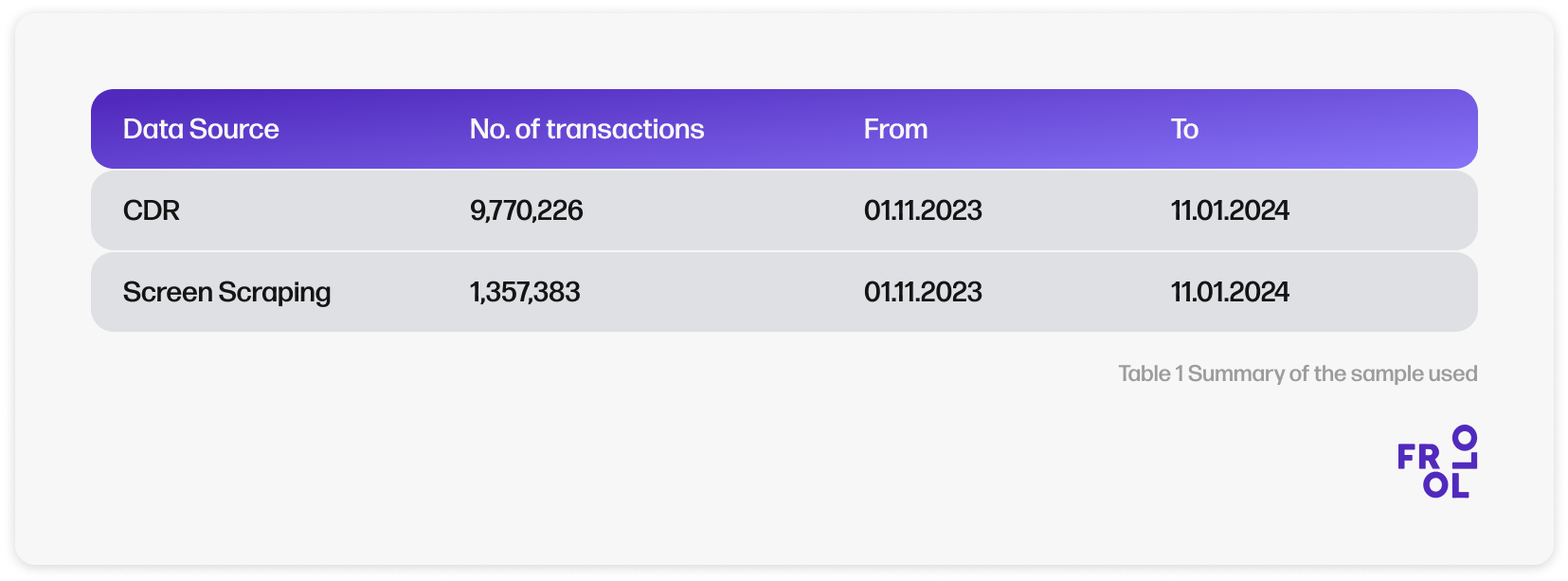
Task: Select the No. of transactions header
Action: tap(586, 129)
